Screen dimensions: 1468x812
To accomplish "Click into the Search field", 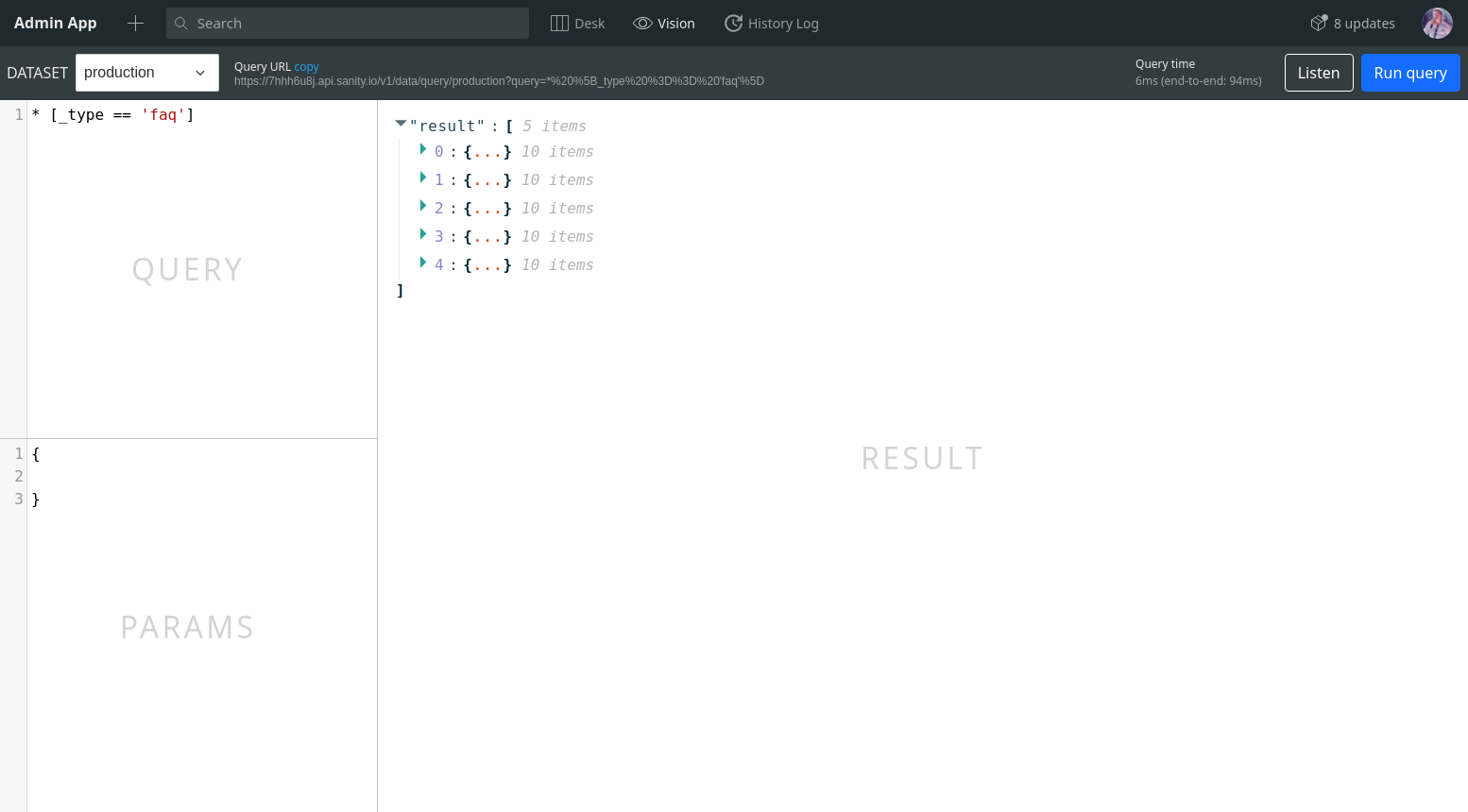I will tap(348, 24).
